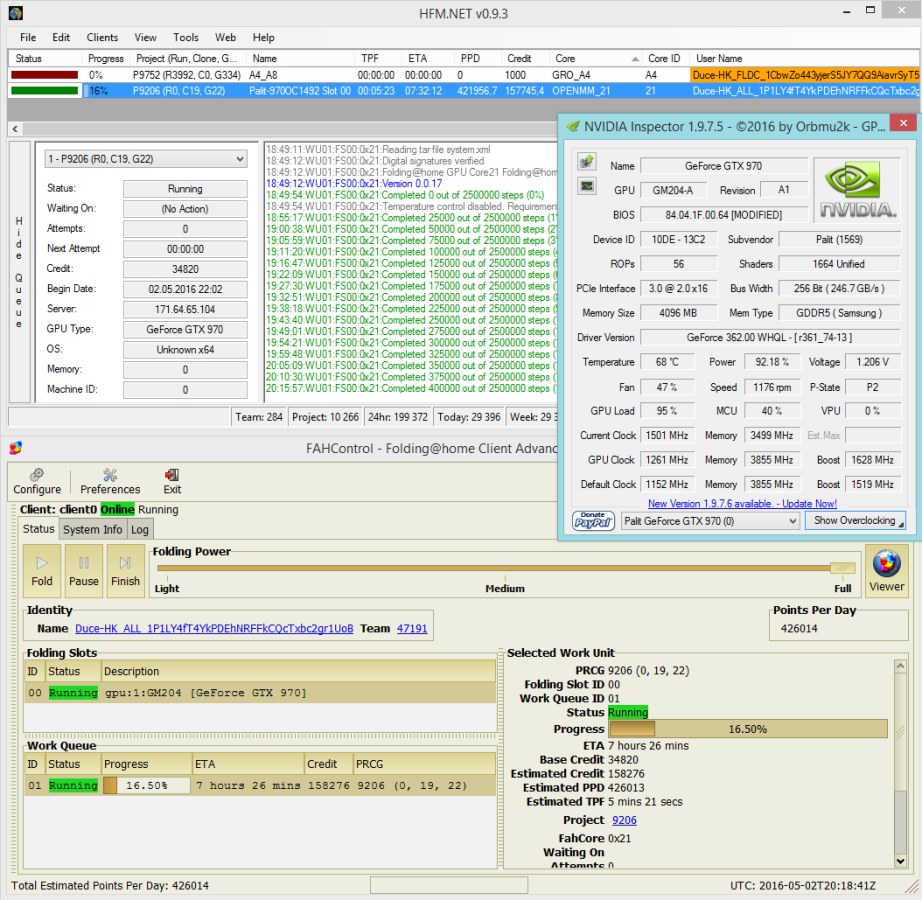
Task: Switch to the System Info tab
Action: coord(92,530)
